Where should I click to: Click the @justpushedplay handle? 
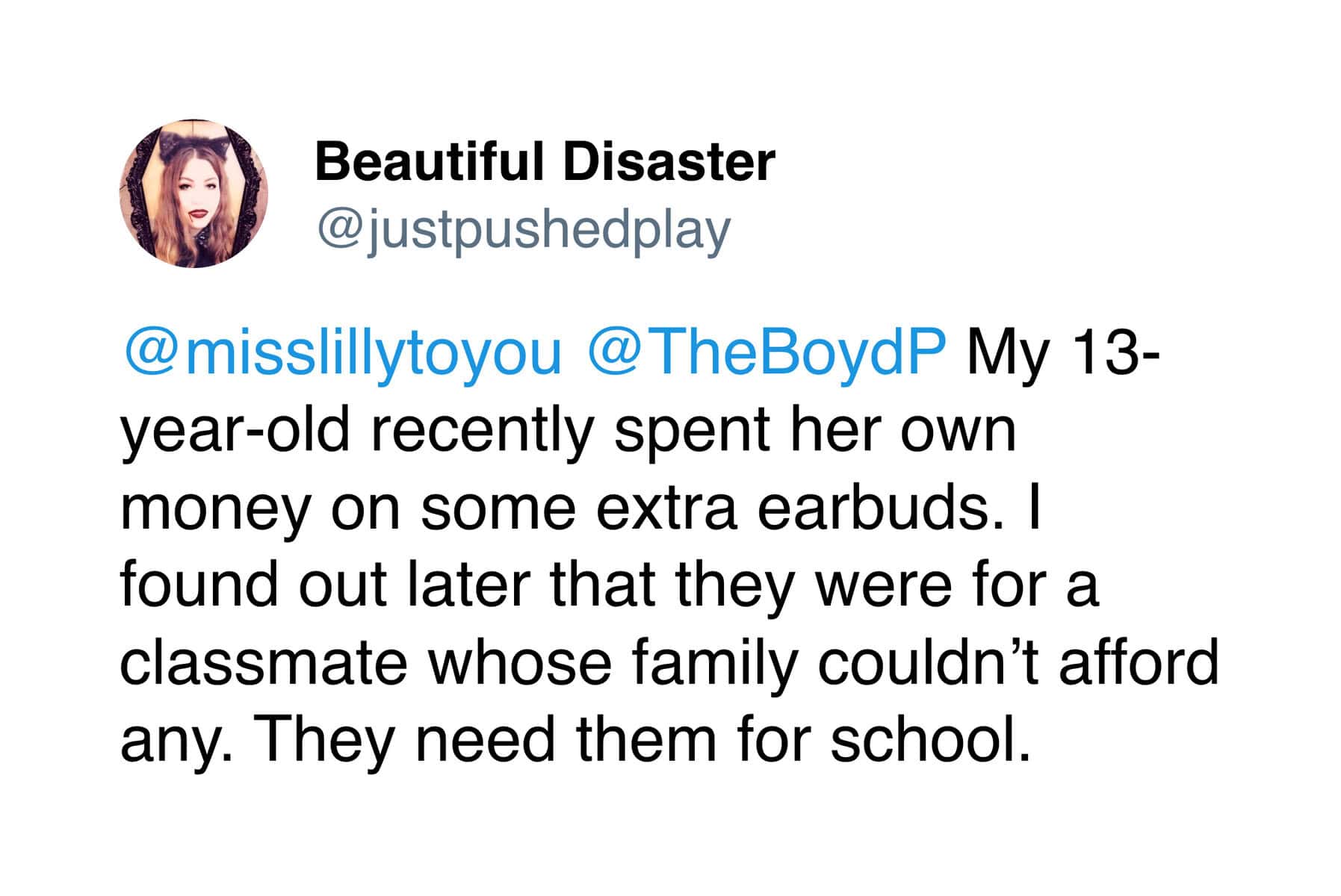(x=523, y=231)
